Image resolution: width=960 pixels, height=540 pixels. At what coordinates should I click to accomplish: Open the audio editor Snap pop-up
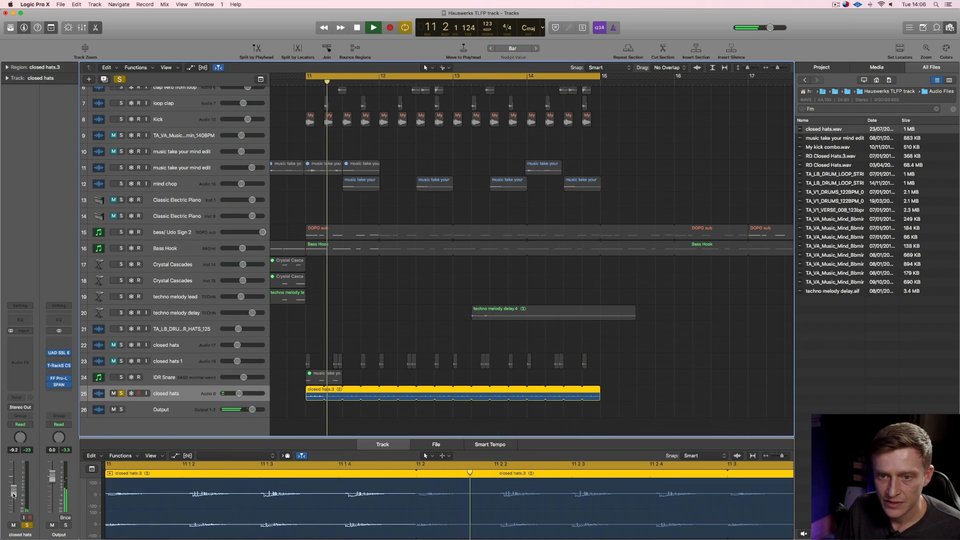(x=704, y=456)
